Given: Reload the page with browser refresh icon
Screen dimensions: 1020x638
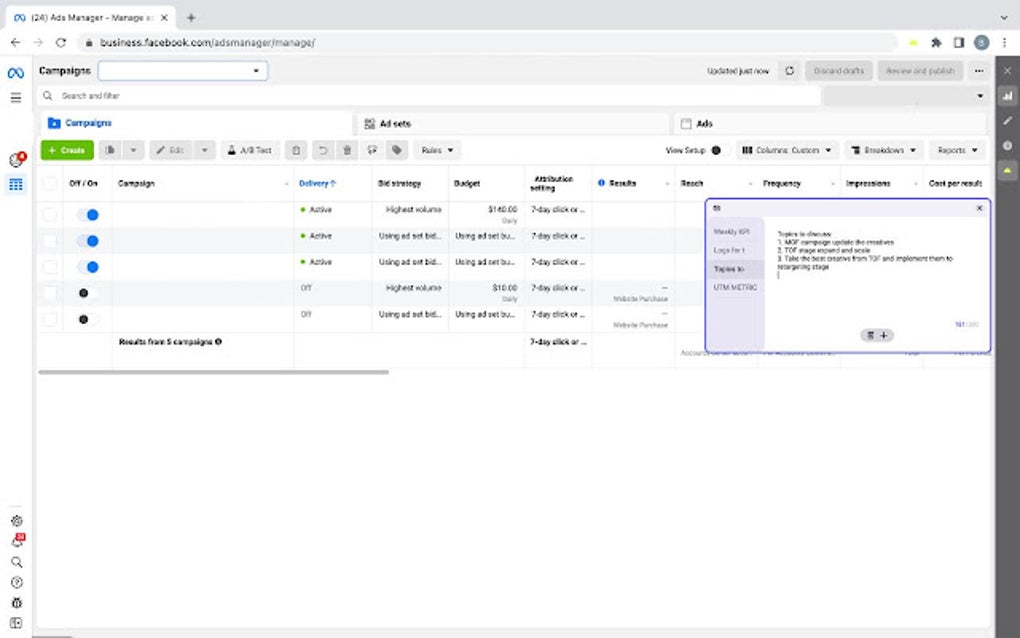Looking at the screenshot, I should click(x=60, y=42).
